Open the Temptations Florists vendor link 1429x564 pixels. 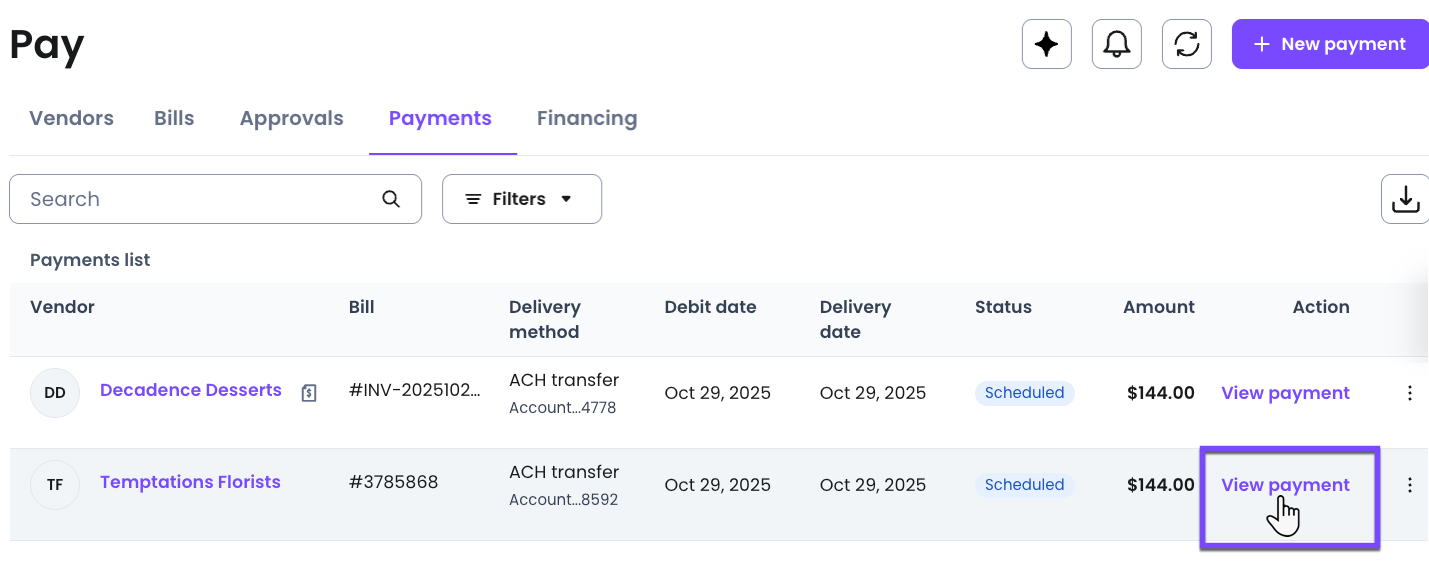click(190, 482)
